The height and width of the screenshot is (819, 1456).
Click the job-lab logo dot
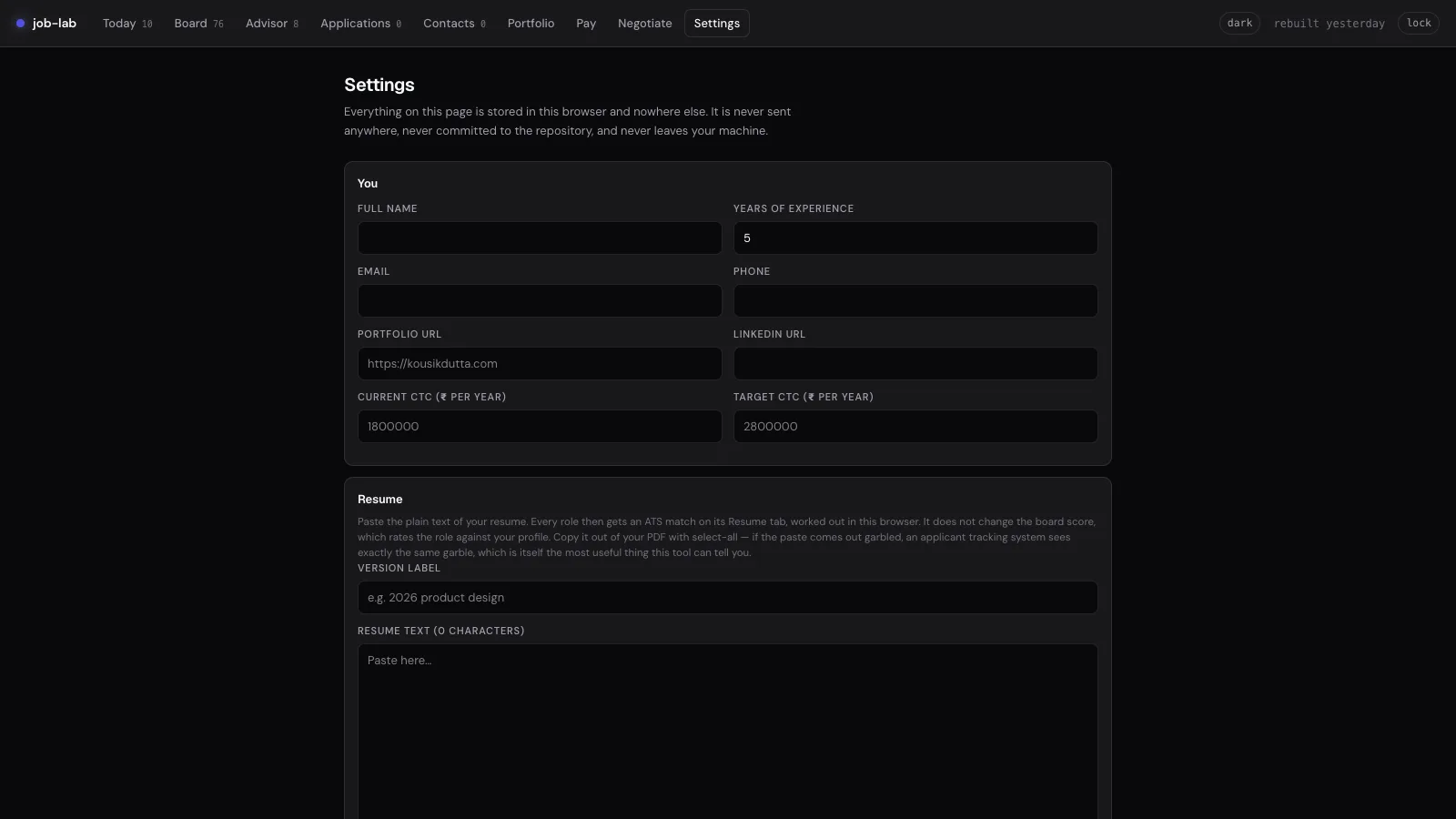coord(21,24)
